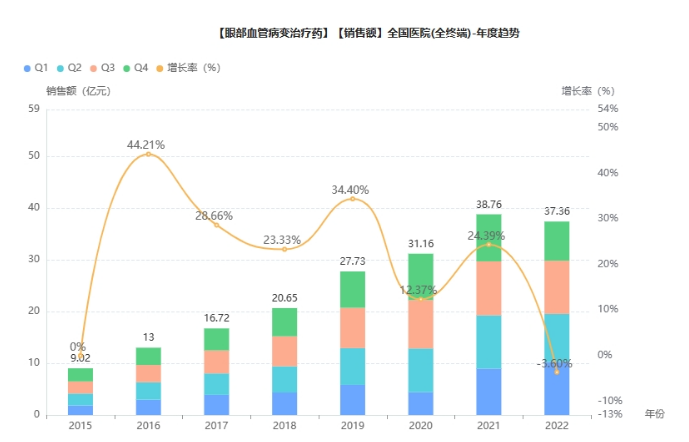Select the blue Q1 segment of 2022 bar

(x=557, y=389)
